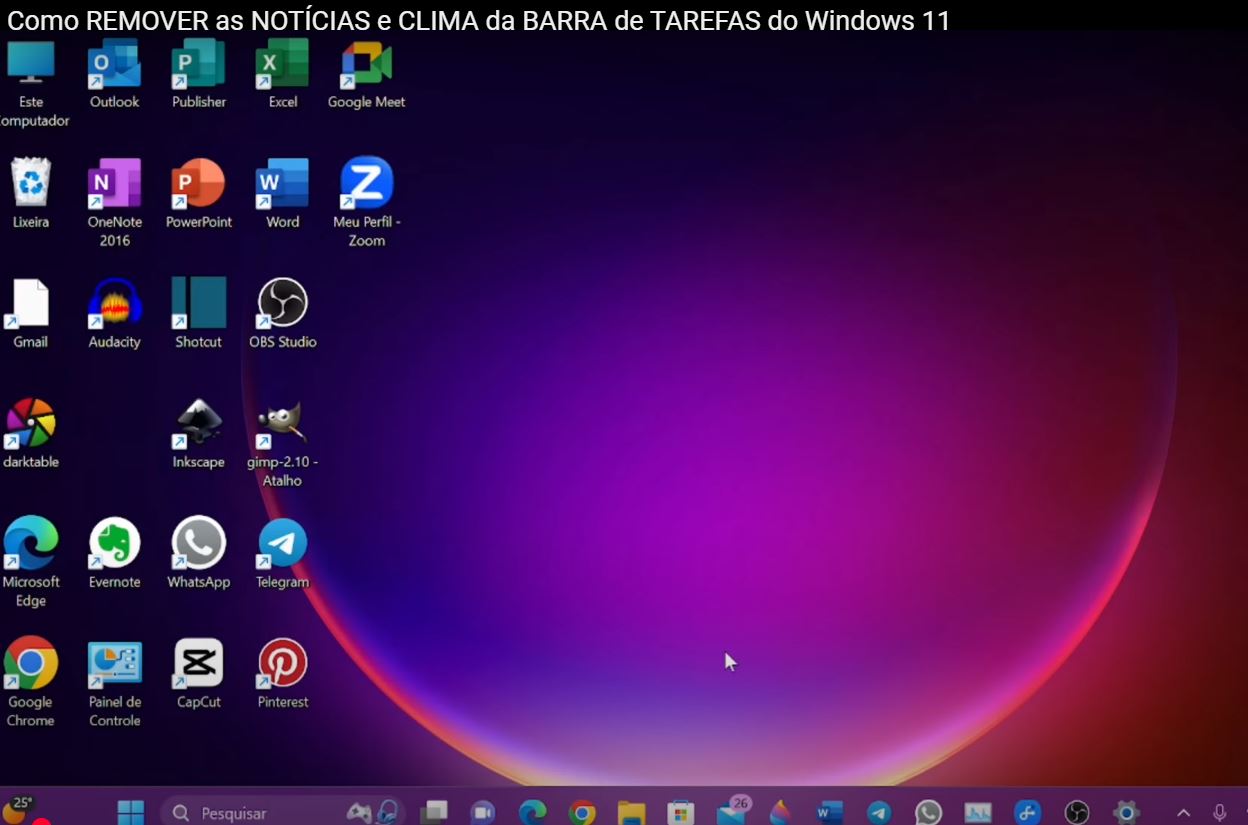Open Mail app with 26 badge
This screenshot has height=825, width=1248.
pyautogui.click(x=733, y=810)
